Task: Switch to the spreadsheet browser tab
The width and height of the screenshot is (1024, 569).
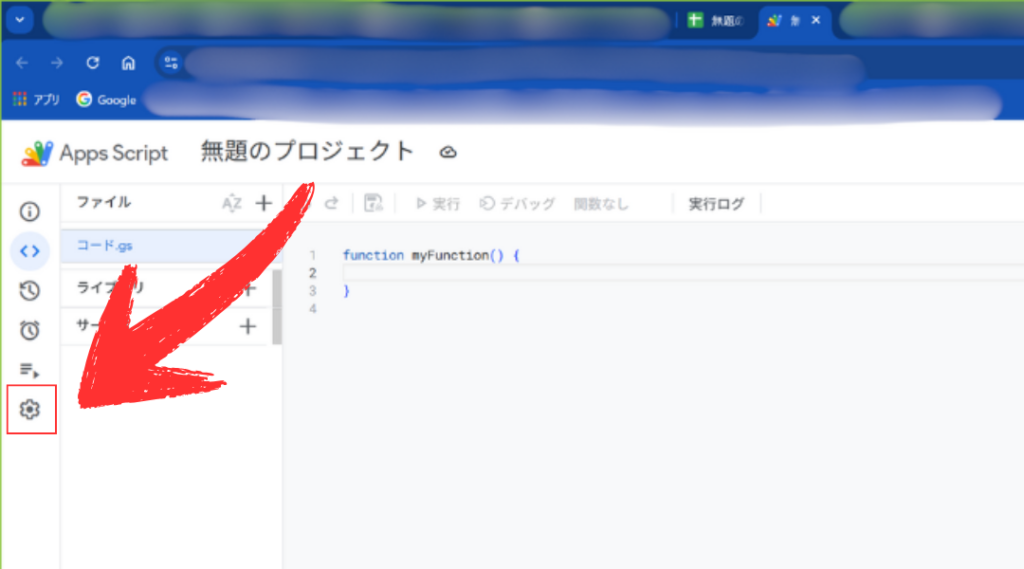Action: click(714, 21)
